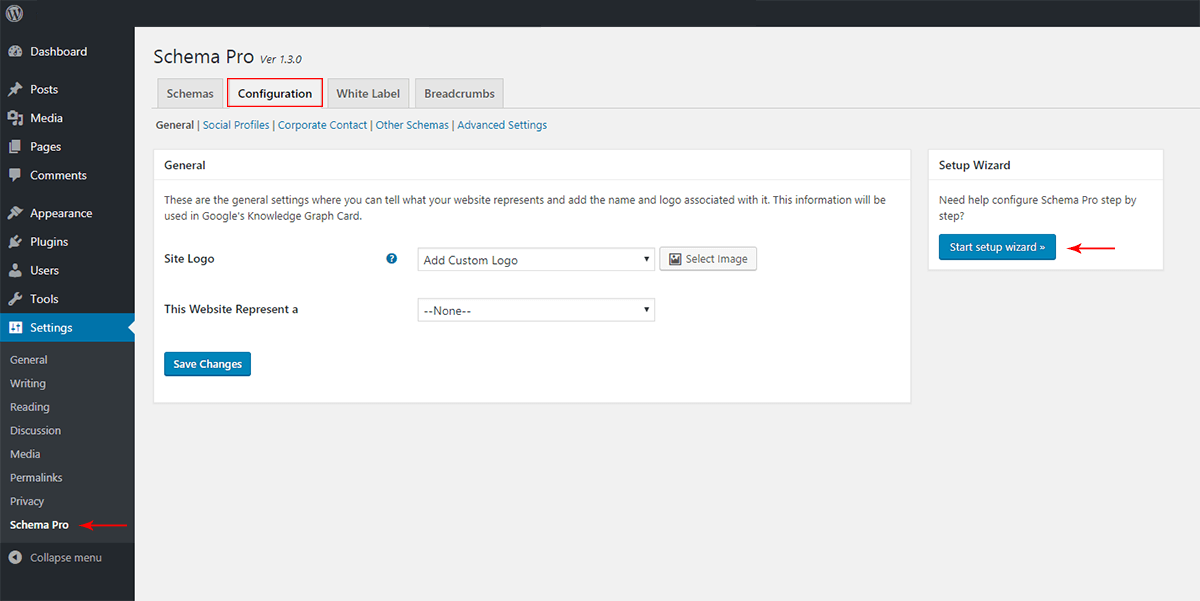Click the Settings menu item label
1200x601 pixels.
tap(51, 328)
